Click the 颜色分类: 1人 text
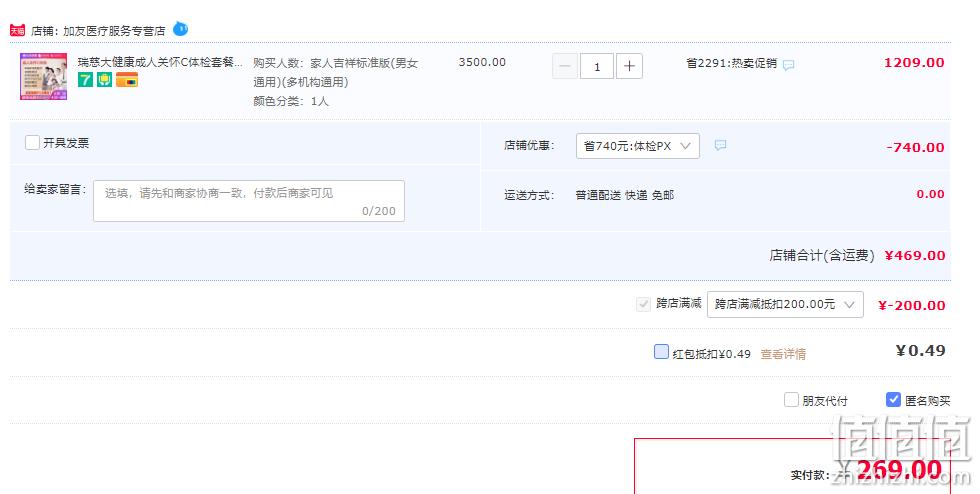 [x=291, y=101]
